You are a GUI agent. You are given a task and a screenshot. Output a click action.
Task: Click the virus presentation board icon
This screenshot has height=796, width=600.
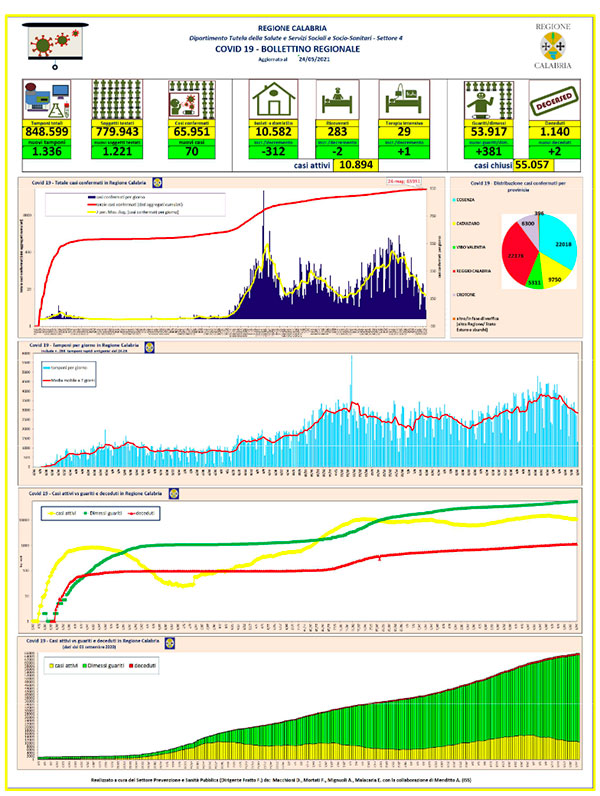(55, 45)
